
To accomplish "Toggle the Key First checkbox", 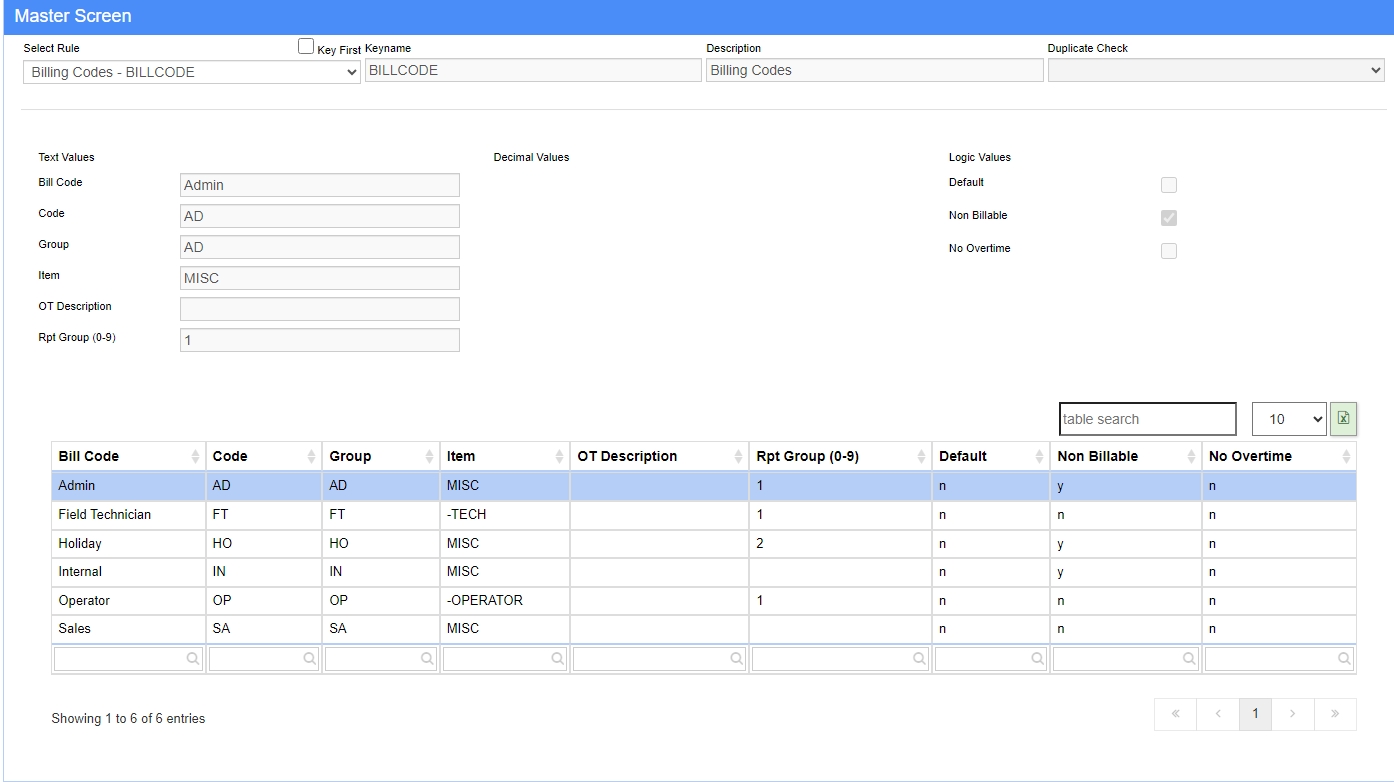I will [306, 46].
